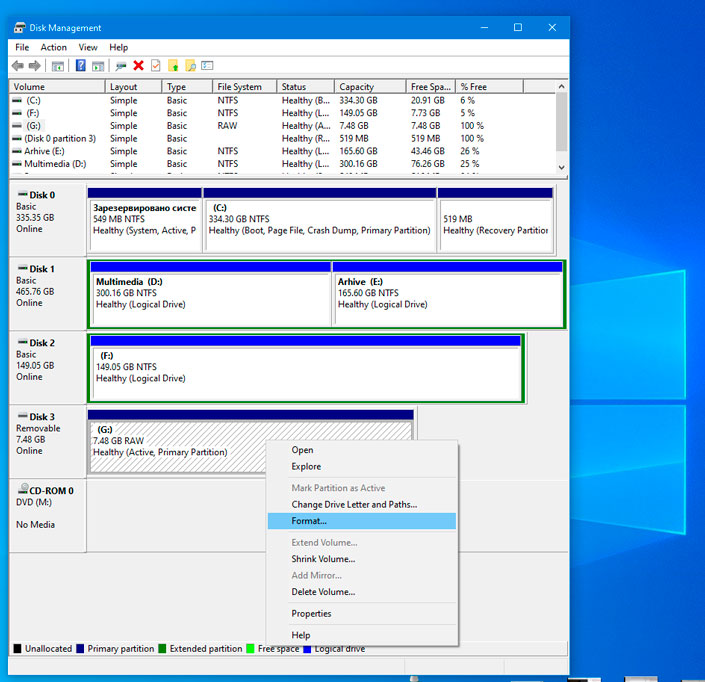705x682 pixels.
Task: Select the (Disk 0 partition 3) volume row
Action: point(282,138)
